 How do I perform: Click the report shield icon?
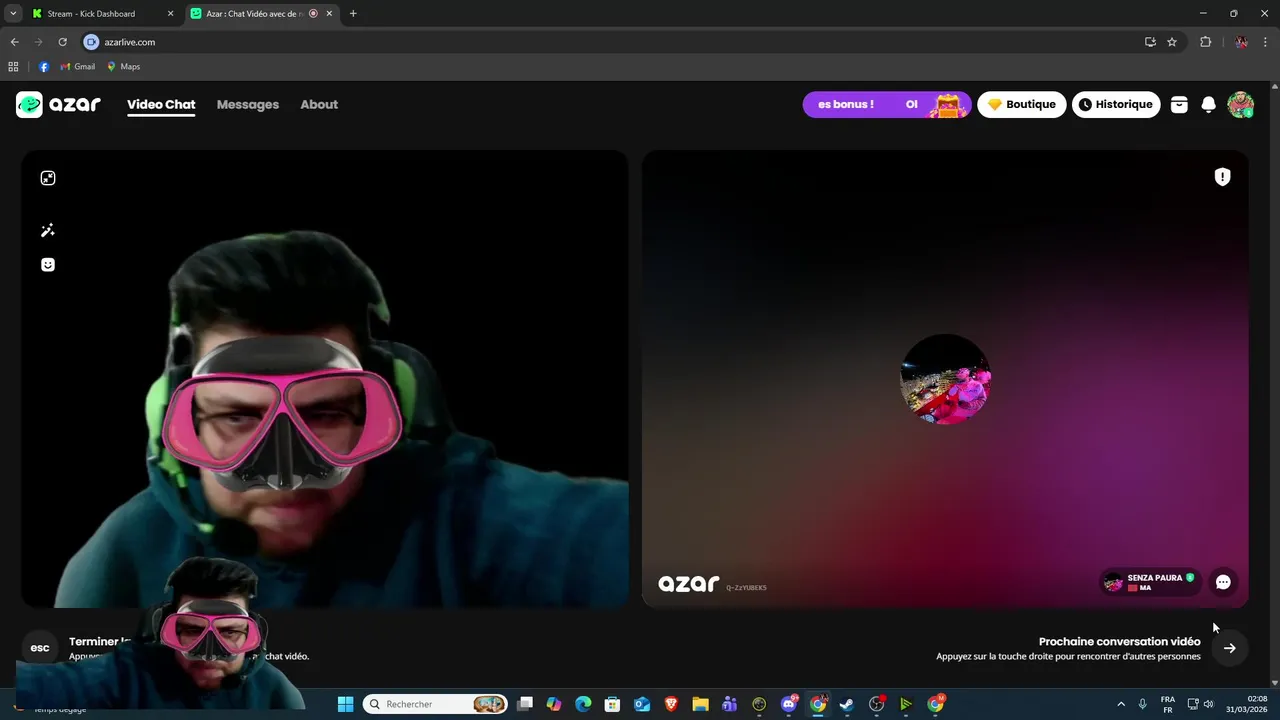[1222, 177]
